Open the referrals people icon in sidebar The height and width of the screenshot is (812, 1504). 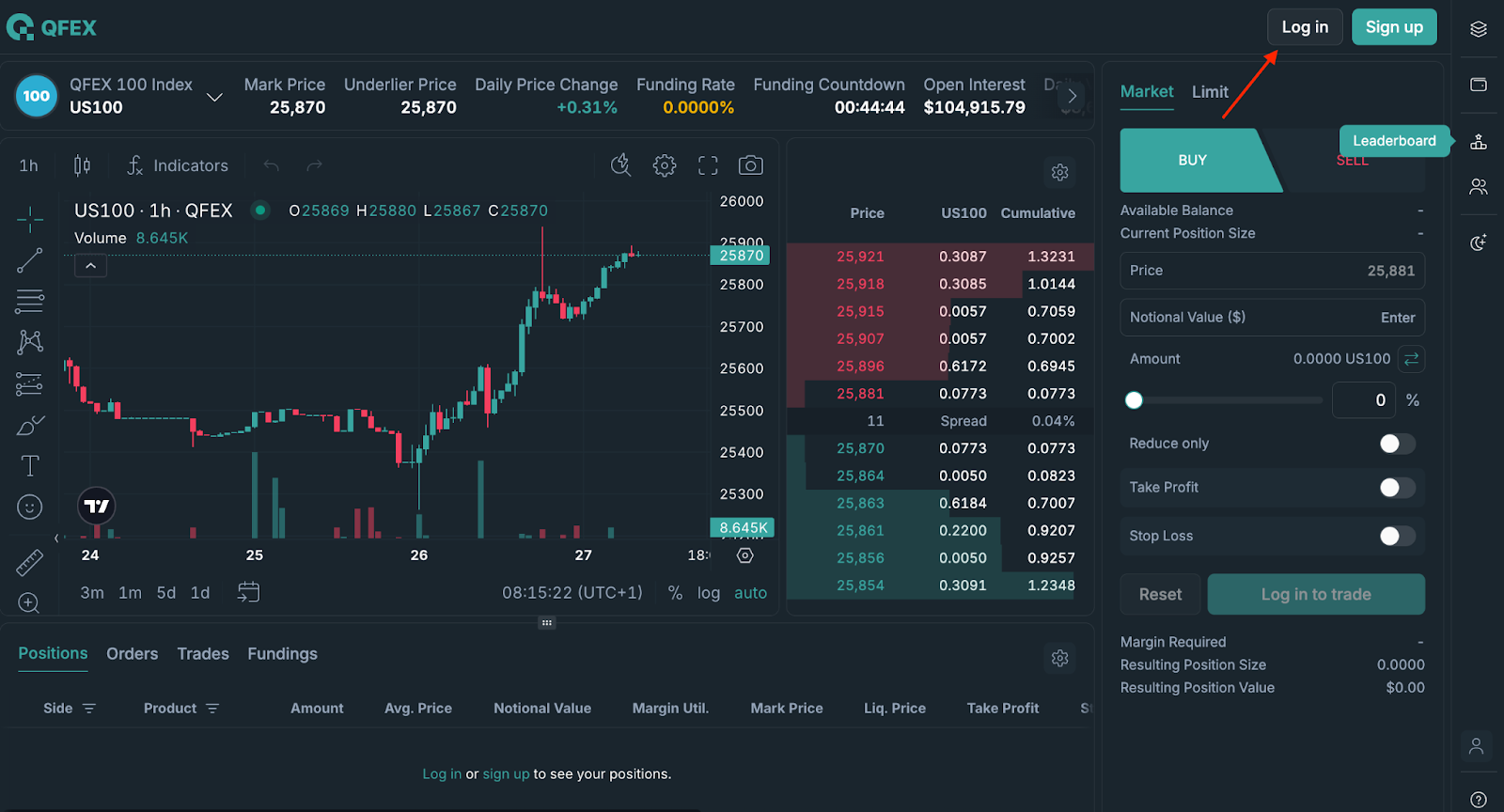[x=1479, y=186]
